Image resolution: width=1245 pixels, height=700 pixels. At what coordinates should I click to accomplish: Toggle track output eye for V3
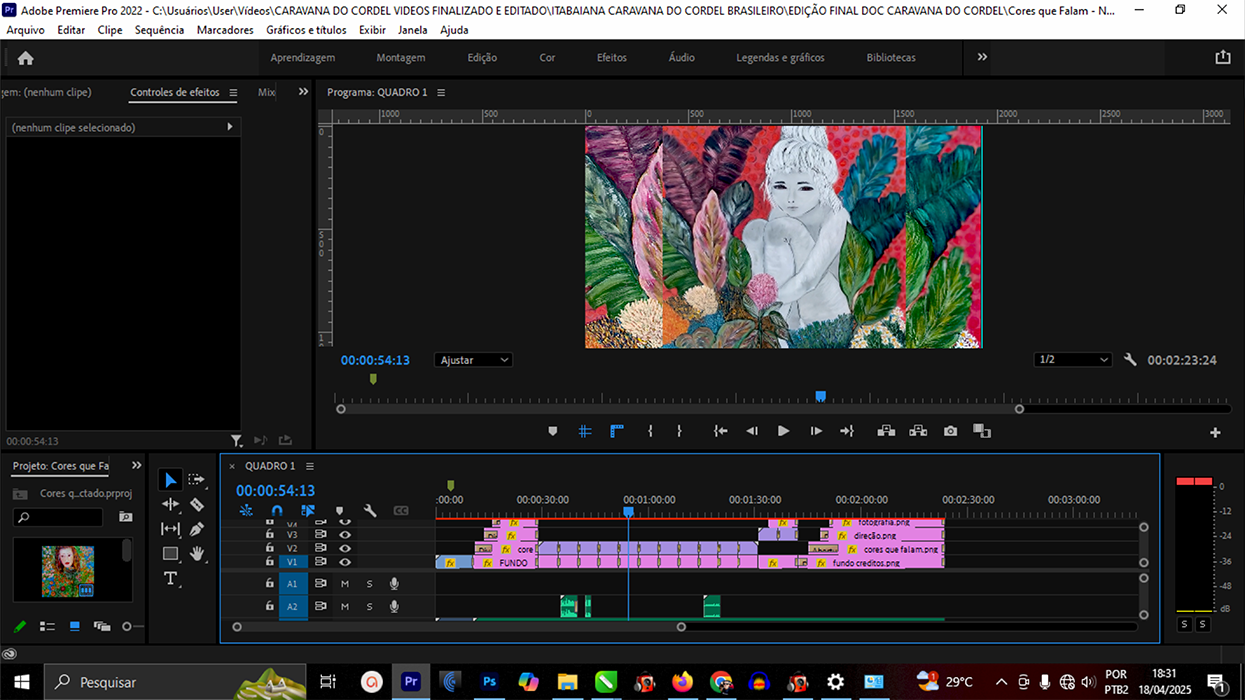coord(345,535)
